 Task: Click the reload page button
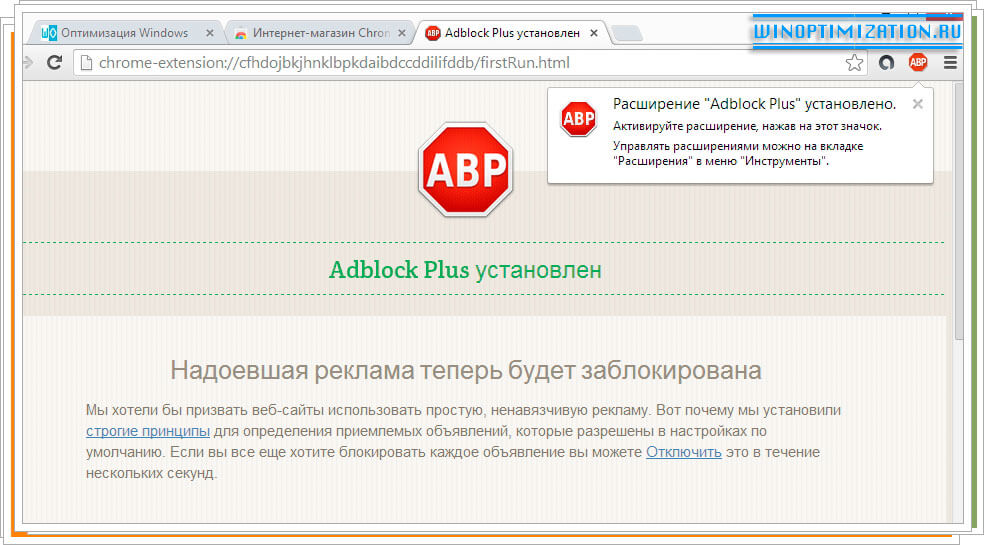click(x=55, y=63)
